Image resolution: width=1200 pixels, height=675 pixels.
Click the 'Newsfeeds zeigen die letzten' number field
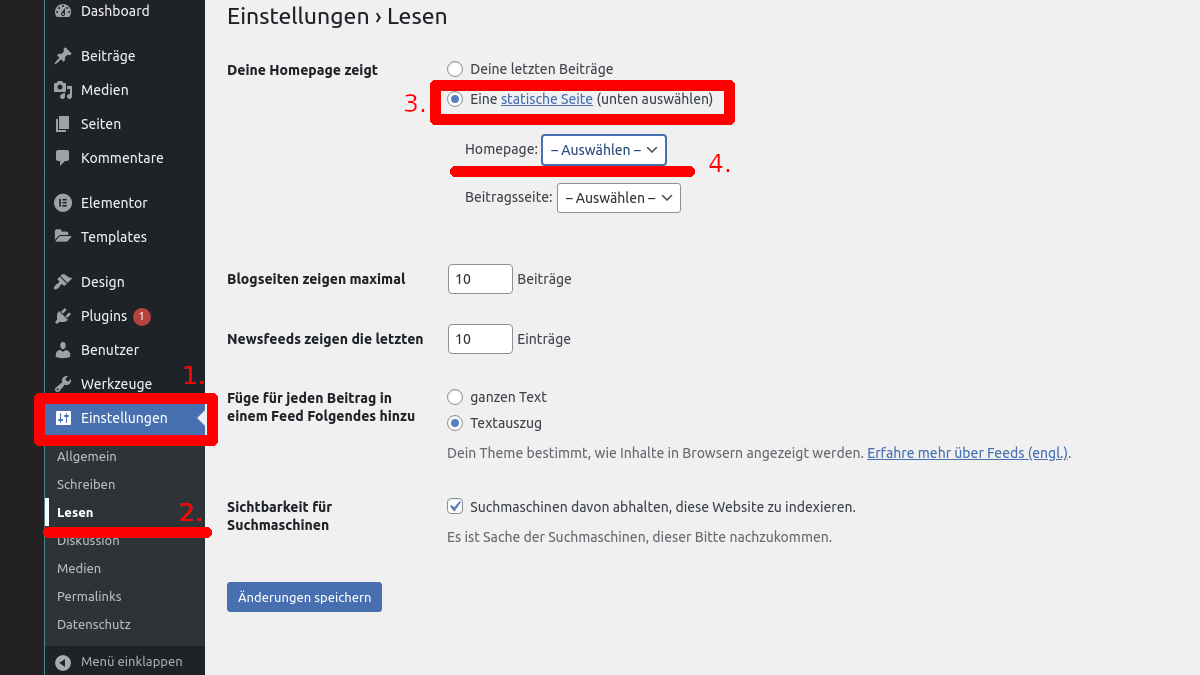tap(480, 339)
